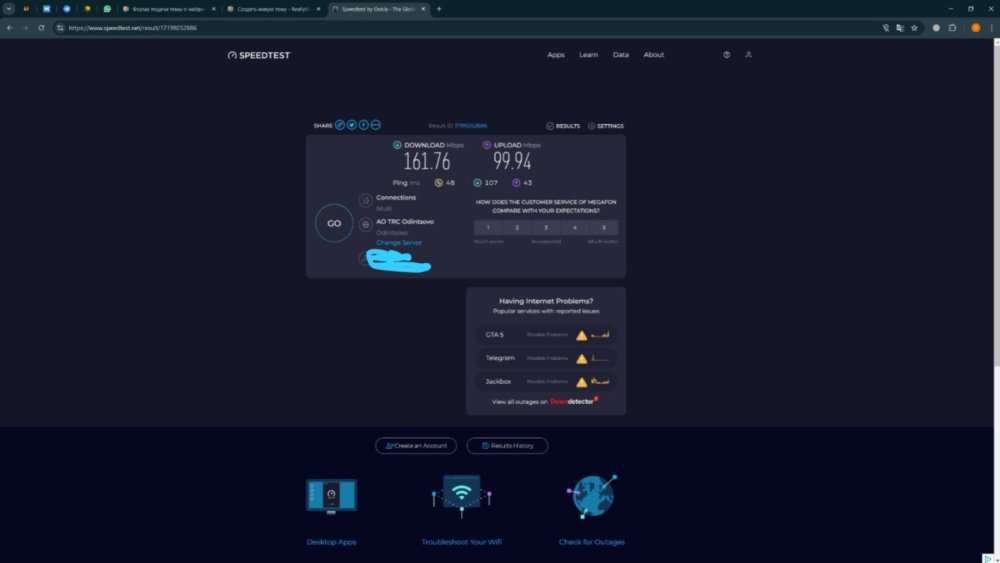Click the Desktop Apps link text
1000x563 pixels.
click(332, 542)
